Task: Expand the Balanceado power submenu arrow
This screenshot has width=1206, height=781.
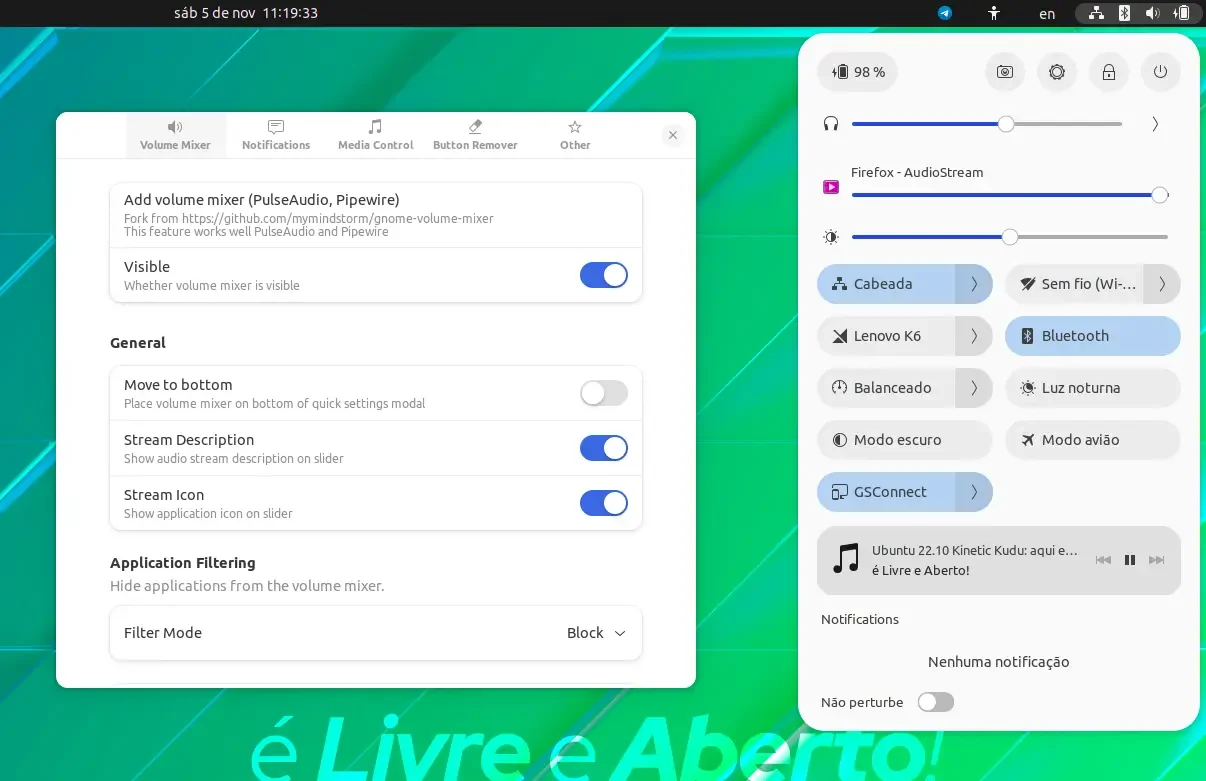Action: [x=974, y=388]
